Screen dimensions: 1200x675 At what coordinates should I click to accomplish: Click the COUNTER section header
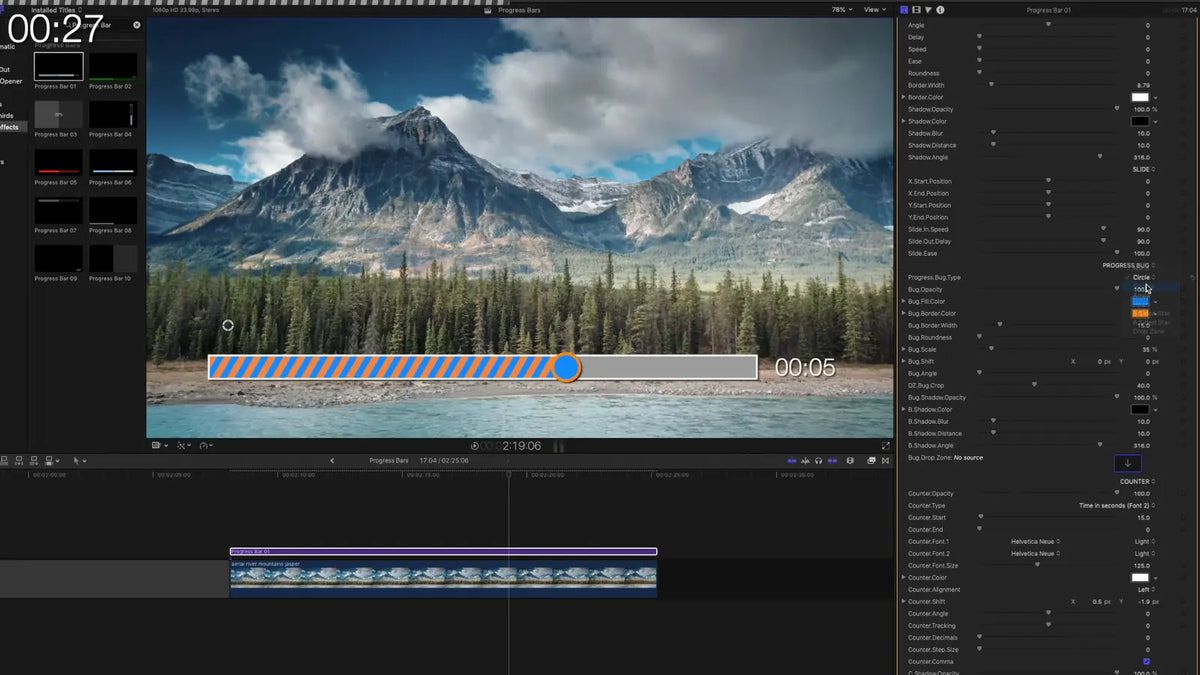point(1137,481)
